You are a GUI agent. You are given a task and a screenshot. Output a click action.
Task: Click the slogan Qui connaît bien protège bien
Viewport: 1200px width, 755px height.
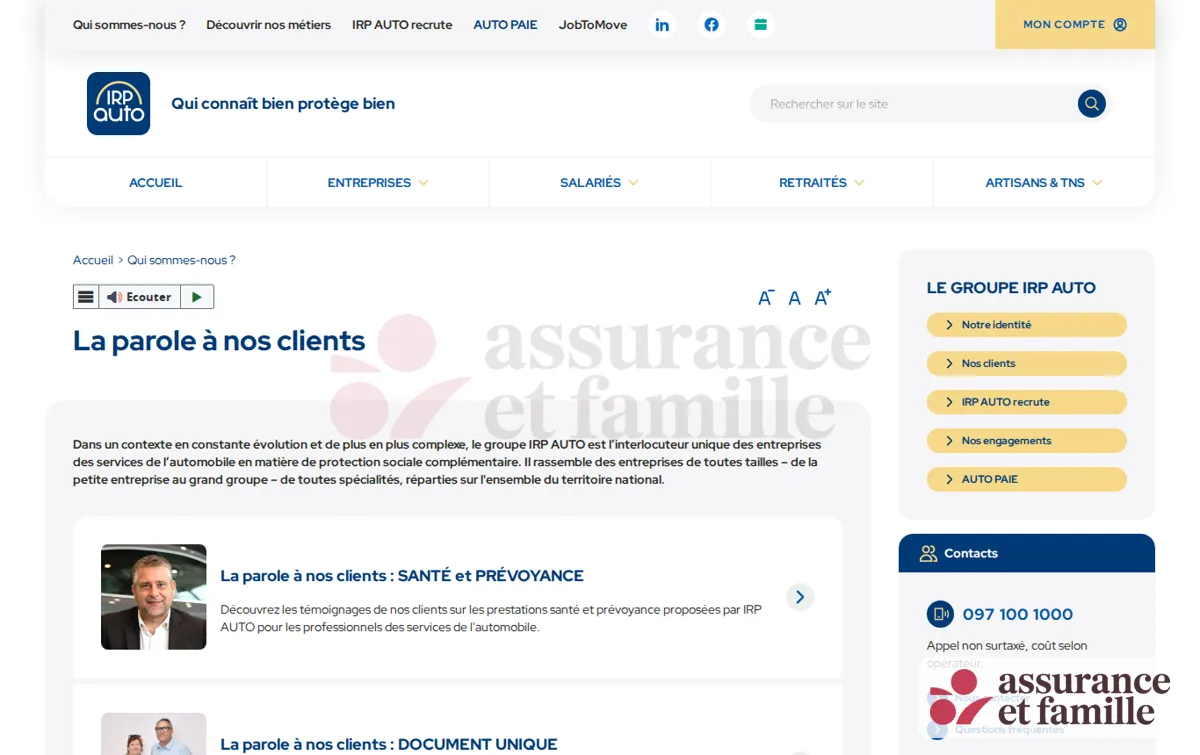click(x=283, y=103)
